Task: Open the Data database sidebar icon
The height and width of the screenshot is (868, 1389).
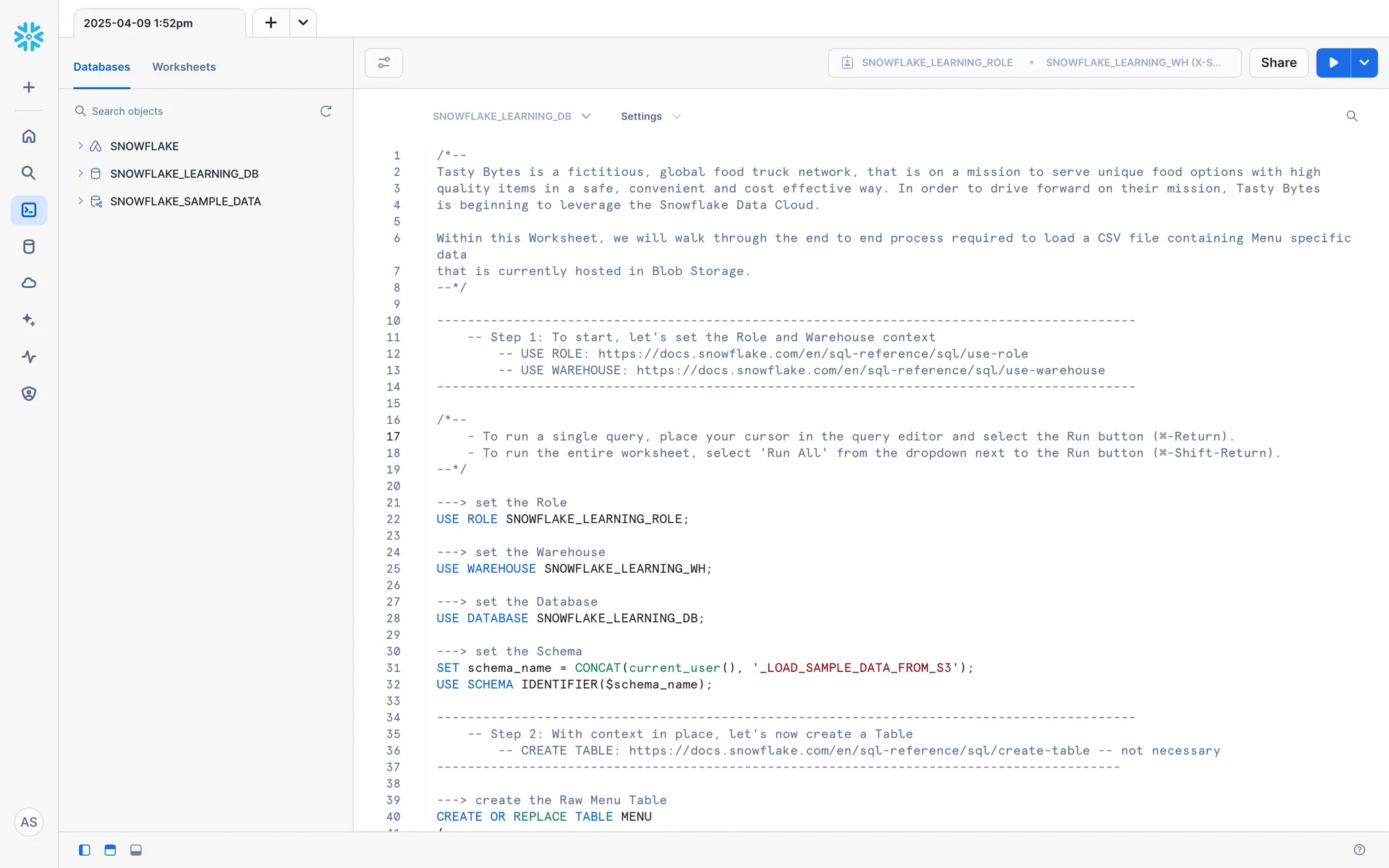Action: 29,247
